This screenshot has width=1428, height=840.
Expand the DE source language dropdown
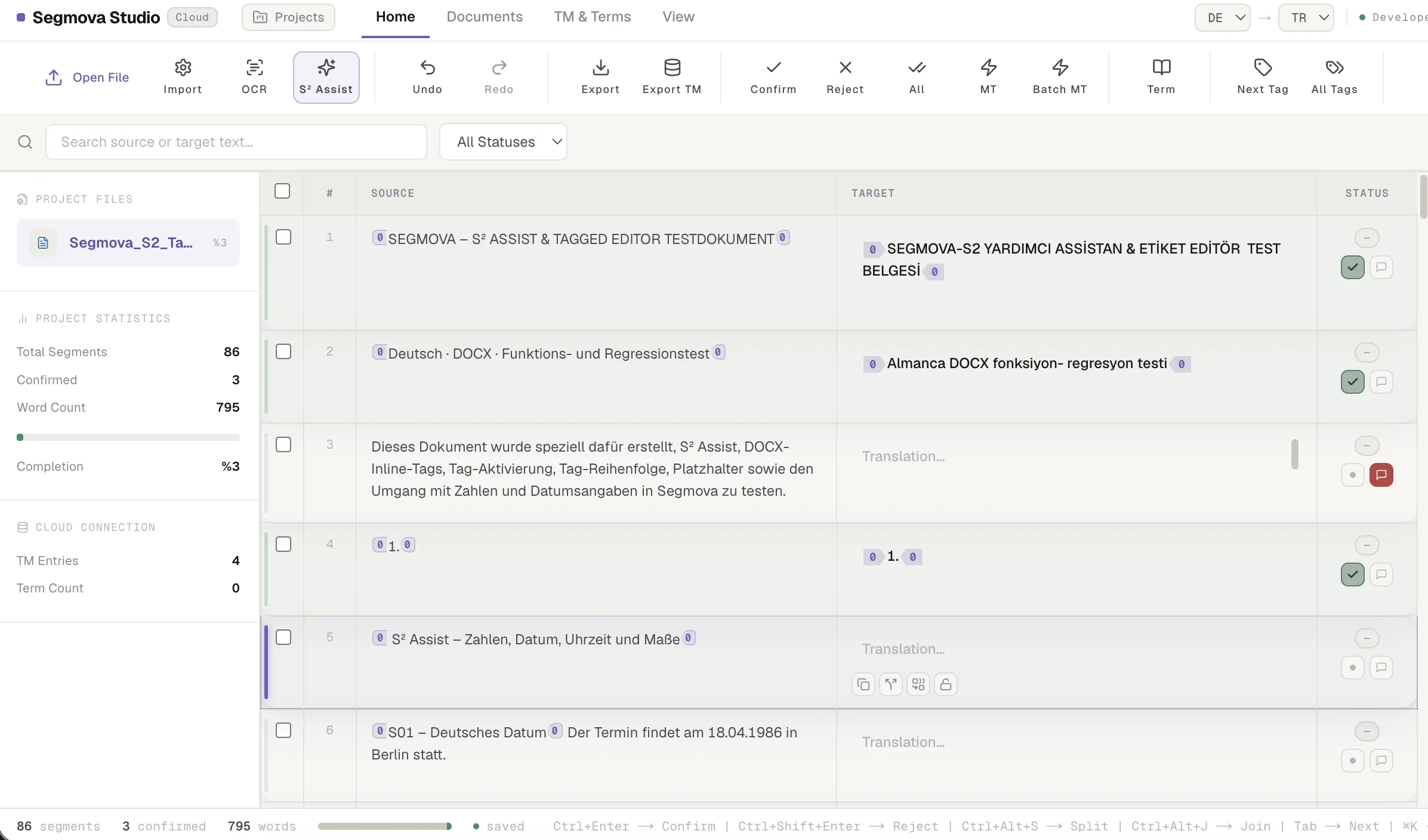(1222, 17)
